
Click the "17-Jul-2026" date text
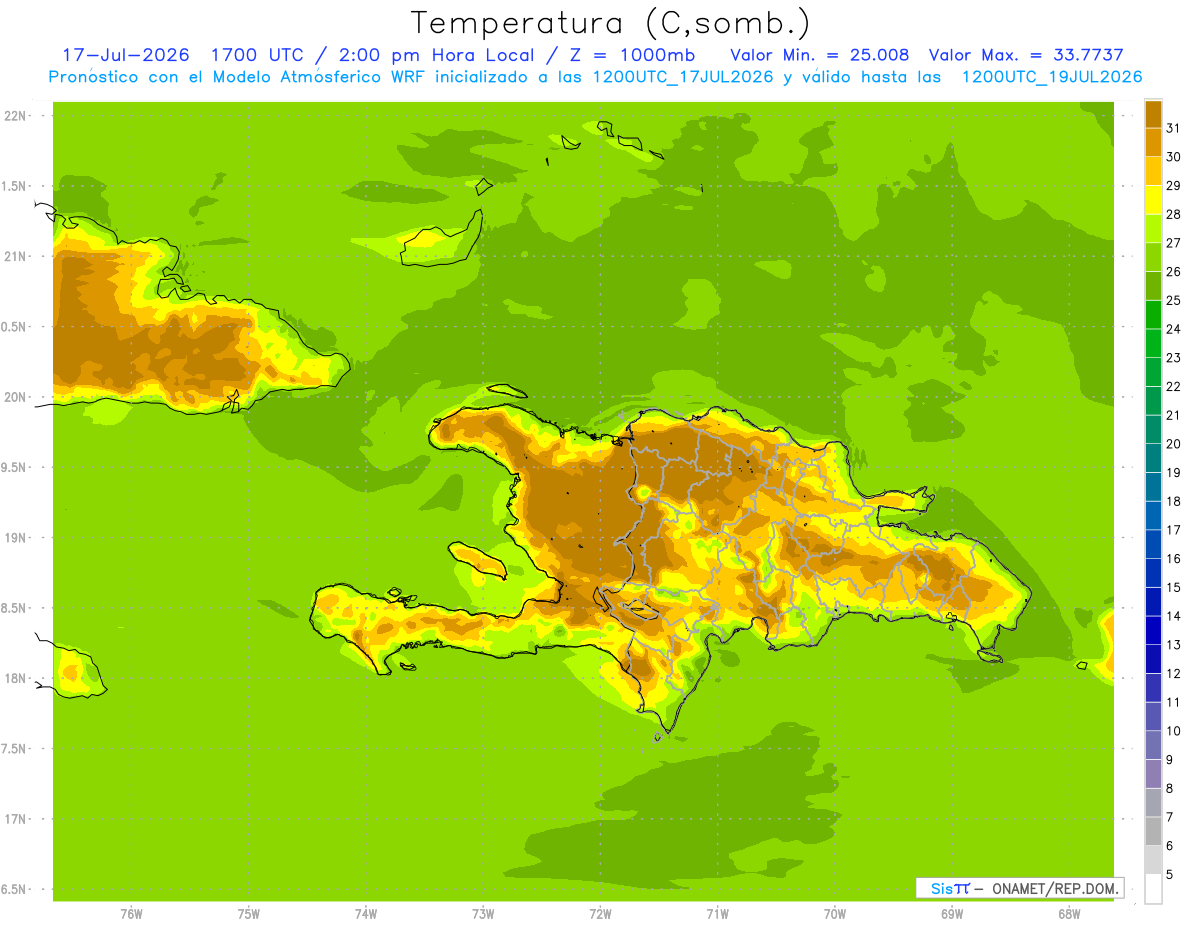click(x=125, y=55)
